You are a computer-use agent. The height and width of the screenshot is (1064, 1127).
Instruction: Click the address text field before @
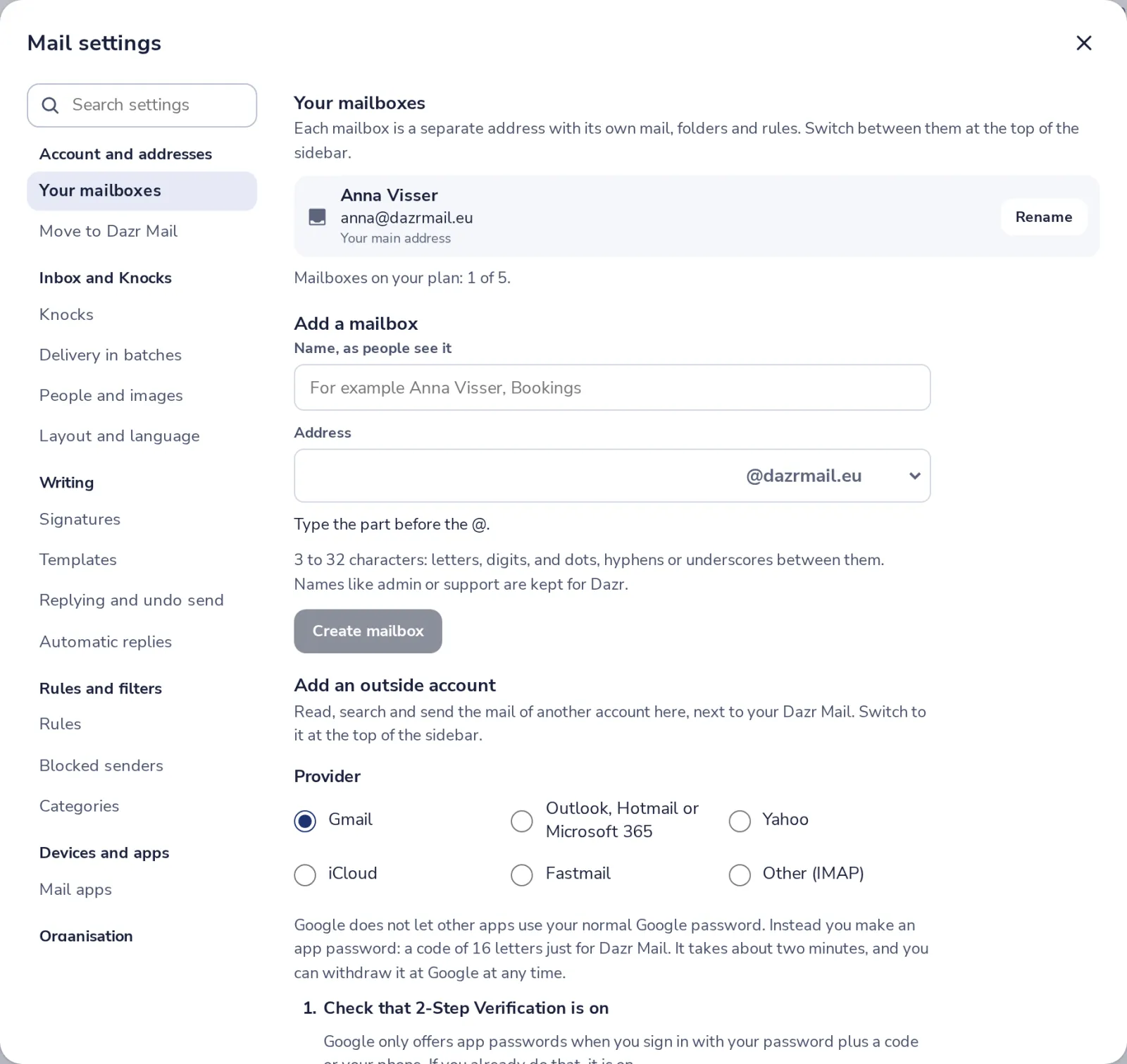click(519, 476)
